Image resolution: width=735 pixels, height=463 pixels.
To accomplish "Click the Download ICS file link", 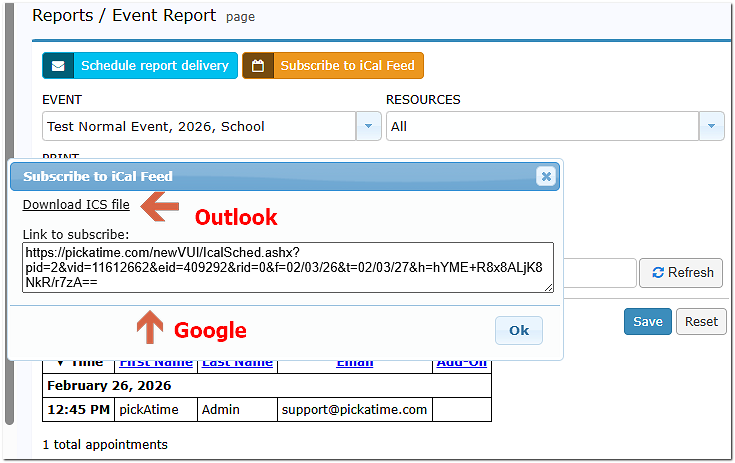I will coord(76,205).
